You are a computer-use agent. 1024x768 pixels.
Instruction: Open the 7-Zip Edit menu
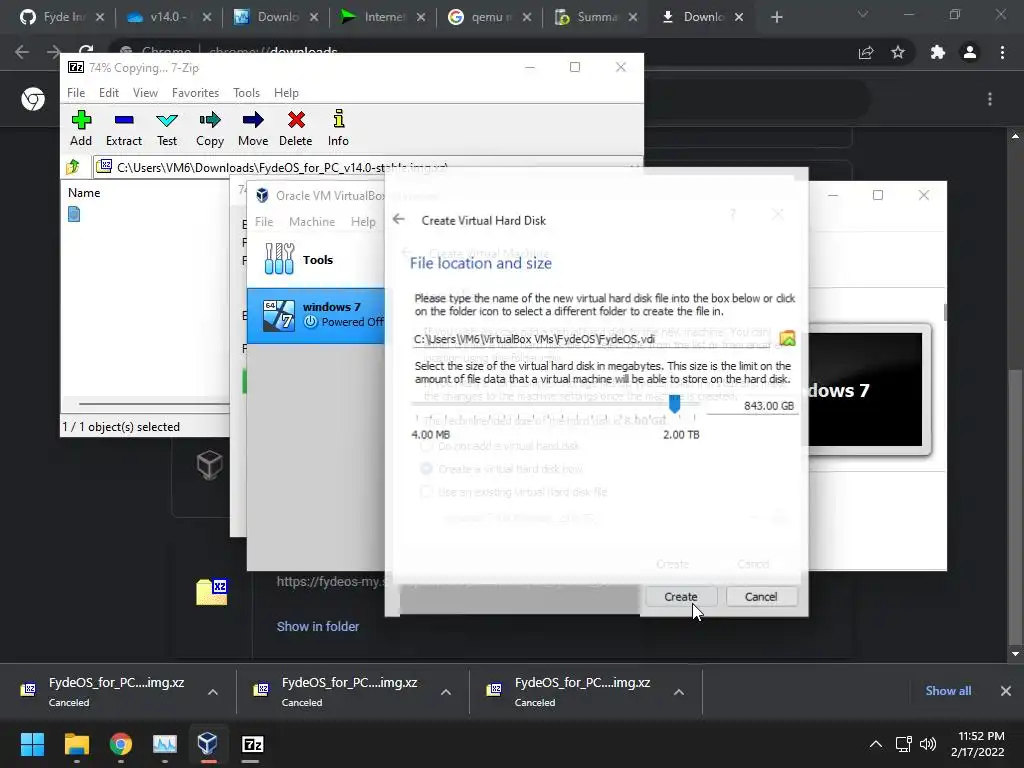pyautogui.click(x=108, y=93)
